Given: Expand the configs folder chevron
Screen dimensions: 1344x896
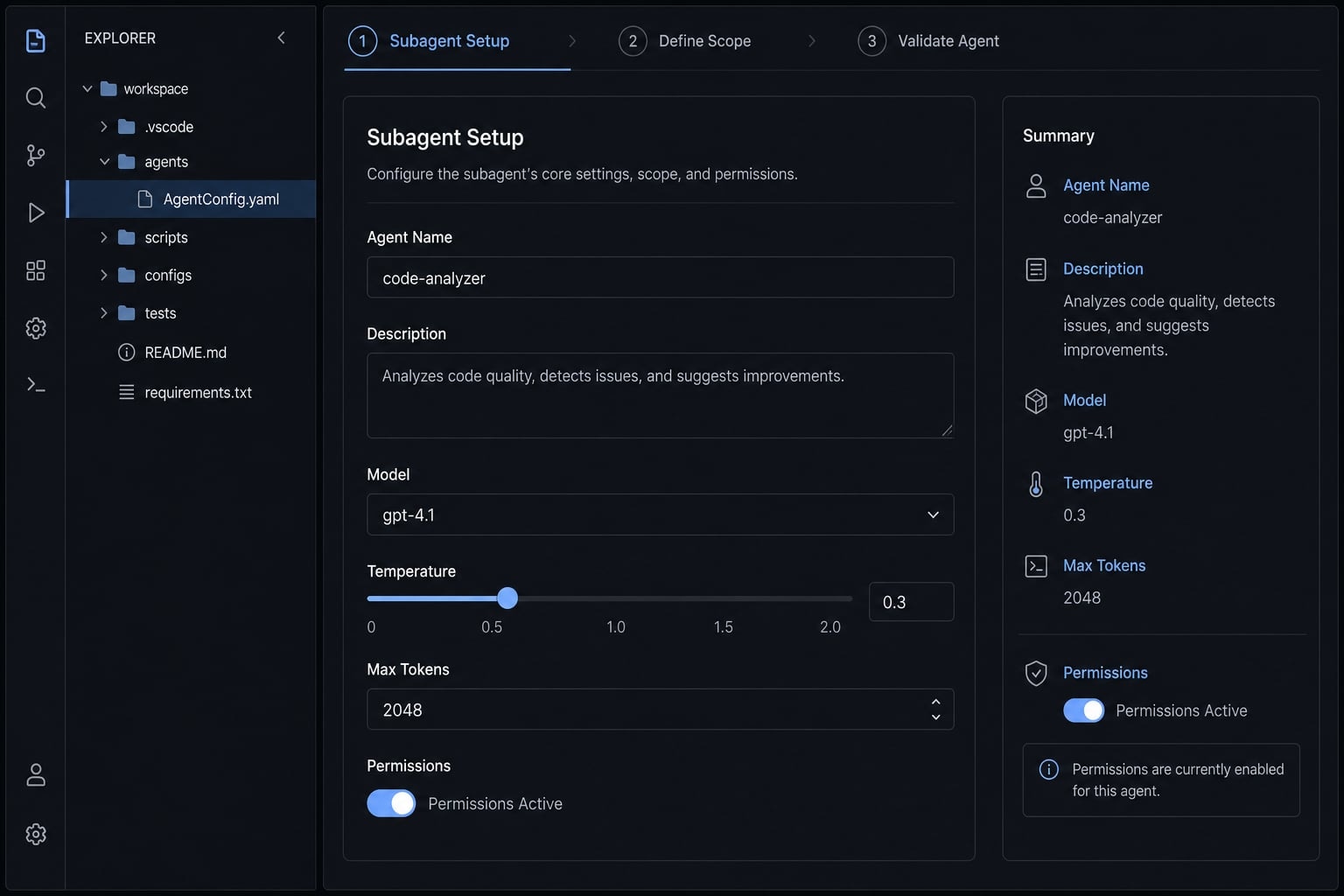Looking at the screenshot, I should (104, 275).
